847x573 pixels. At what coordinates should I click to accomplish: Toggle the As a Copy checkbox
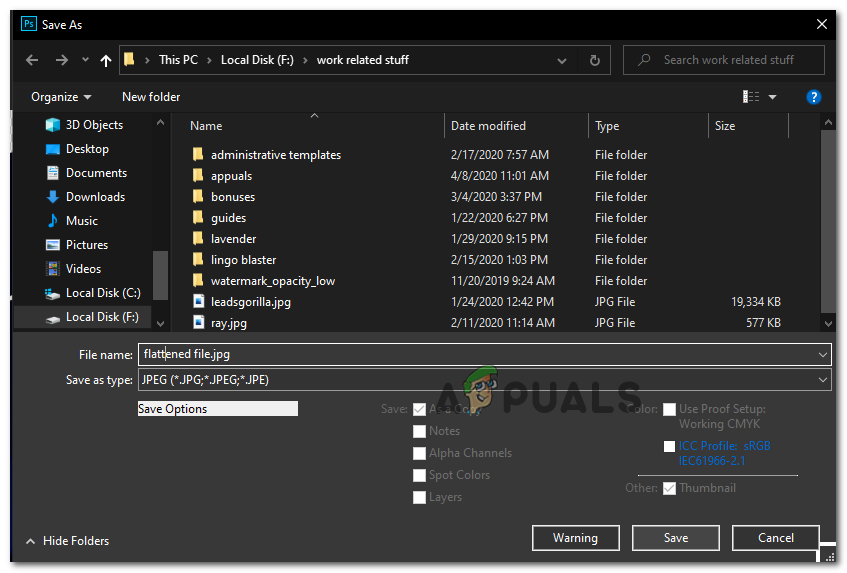419,409
